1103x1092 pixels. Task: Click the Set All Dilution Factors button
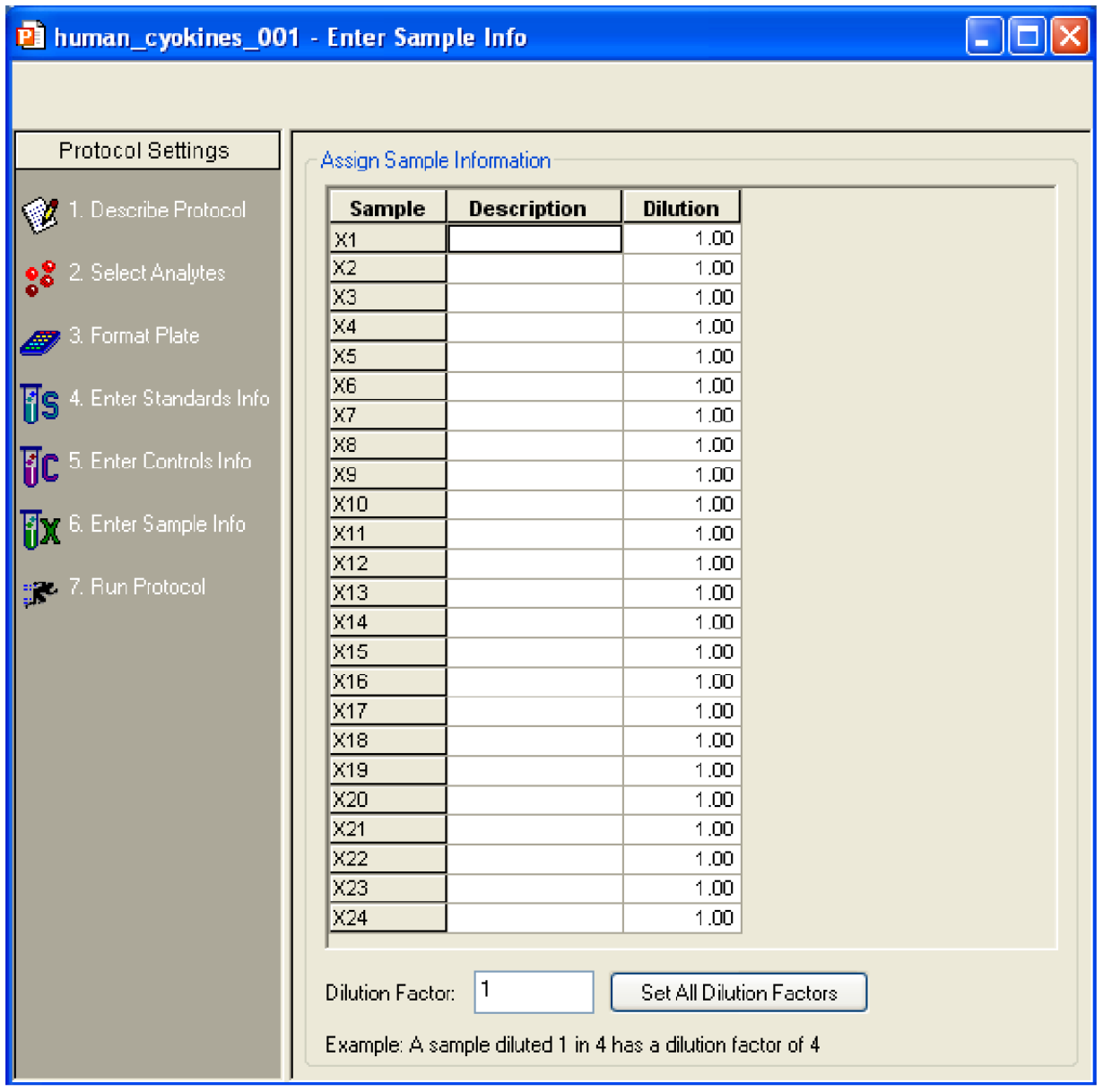739,992
